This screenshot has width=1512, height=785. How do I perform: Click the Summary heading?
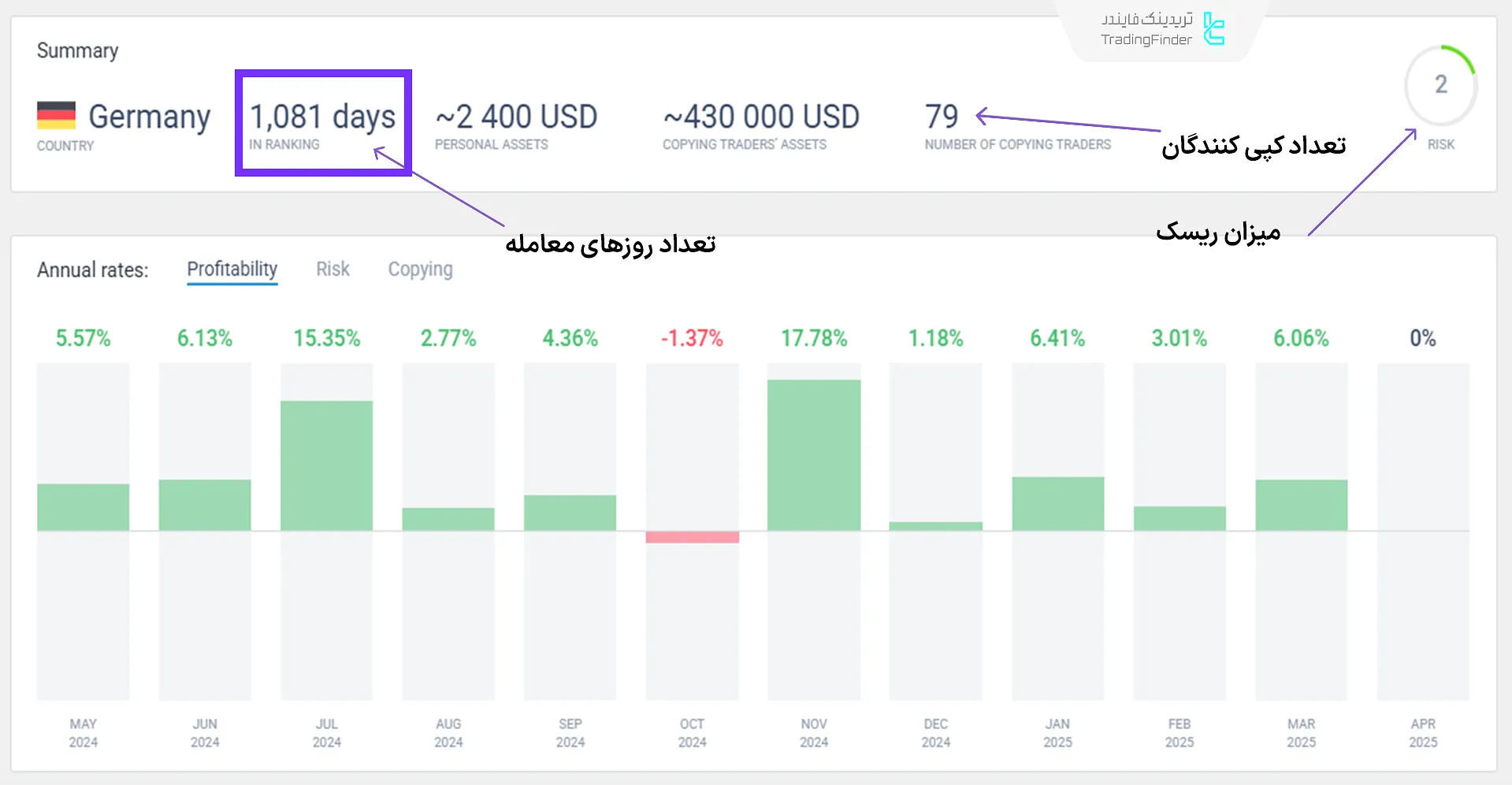coord(77,50)
